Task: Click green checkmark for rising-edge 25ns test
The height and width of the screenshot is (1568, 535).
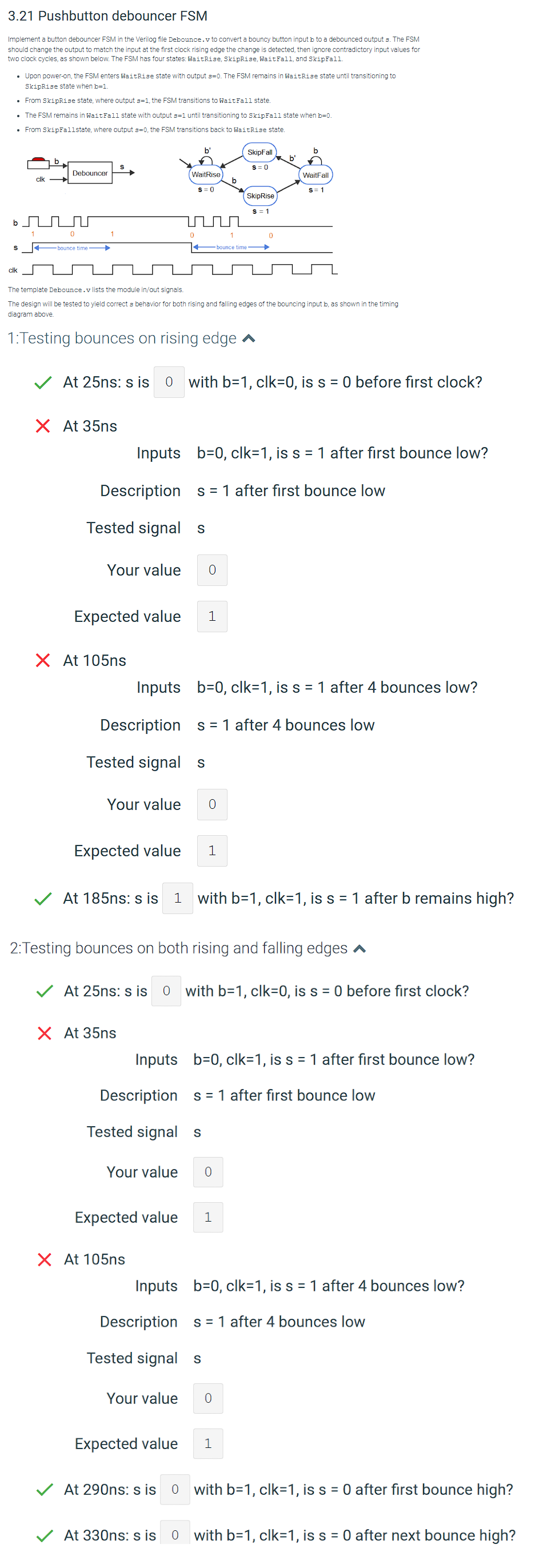Action: (x=43, y=382)
